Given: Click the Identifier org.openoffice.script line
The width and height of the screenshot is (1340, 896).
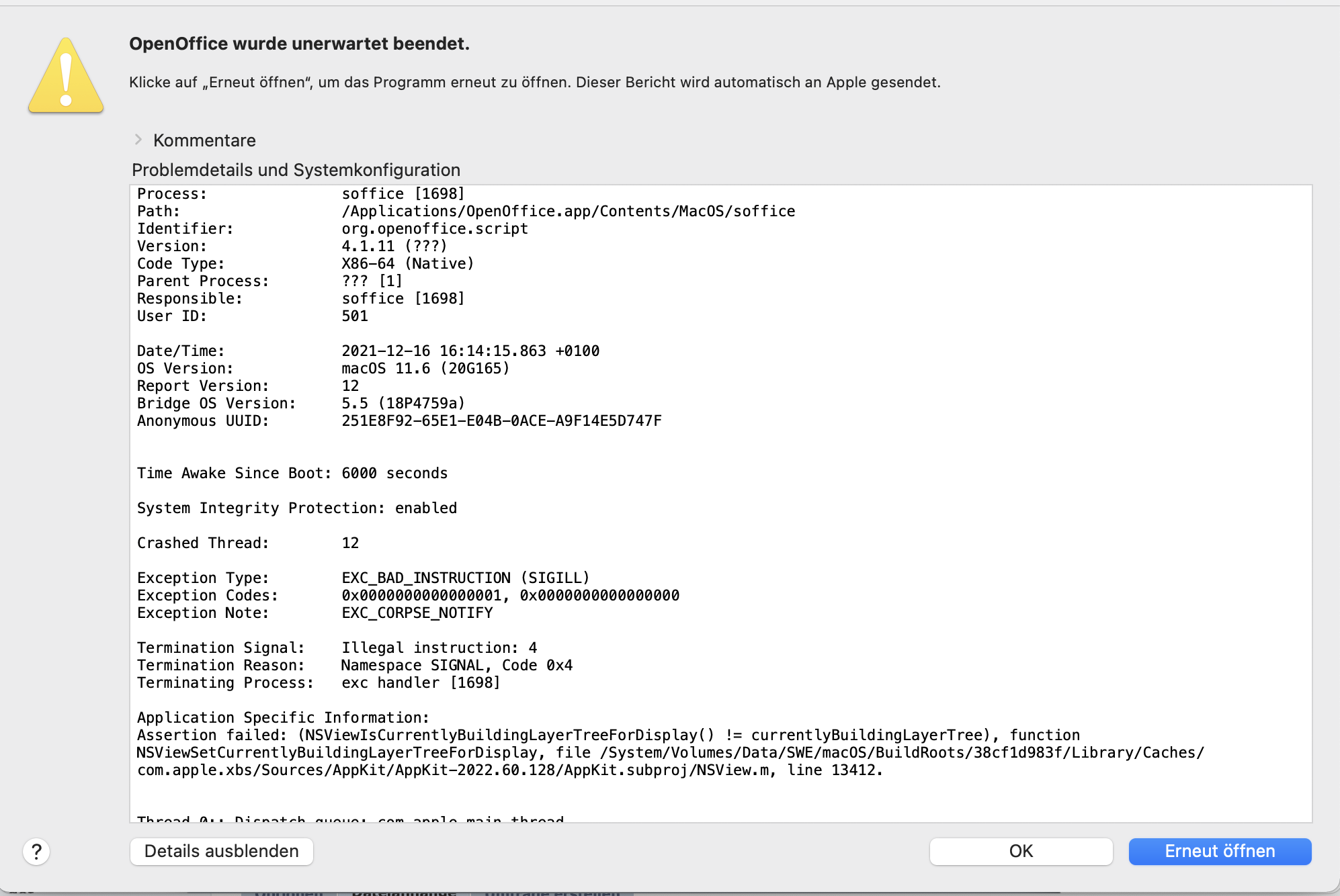Looking at the screenshot, I should click(x=434, y=229).
